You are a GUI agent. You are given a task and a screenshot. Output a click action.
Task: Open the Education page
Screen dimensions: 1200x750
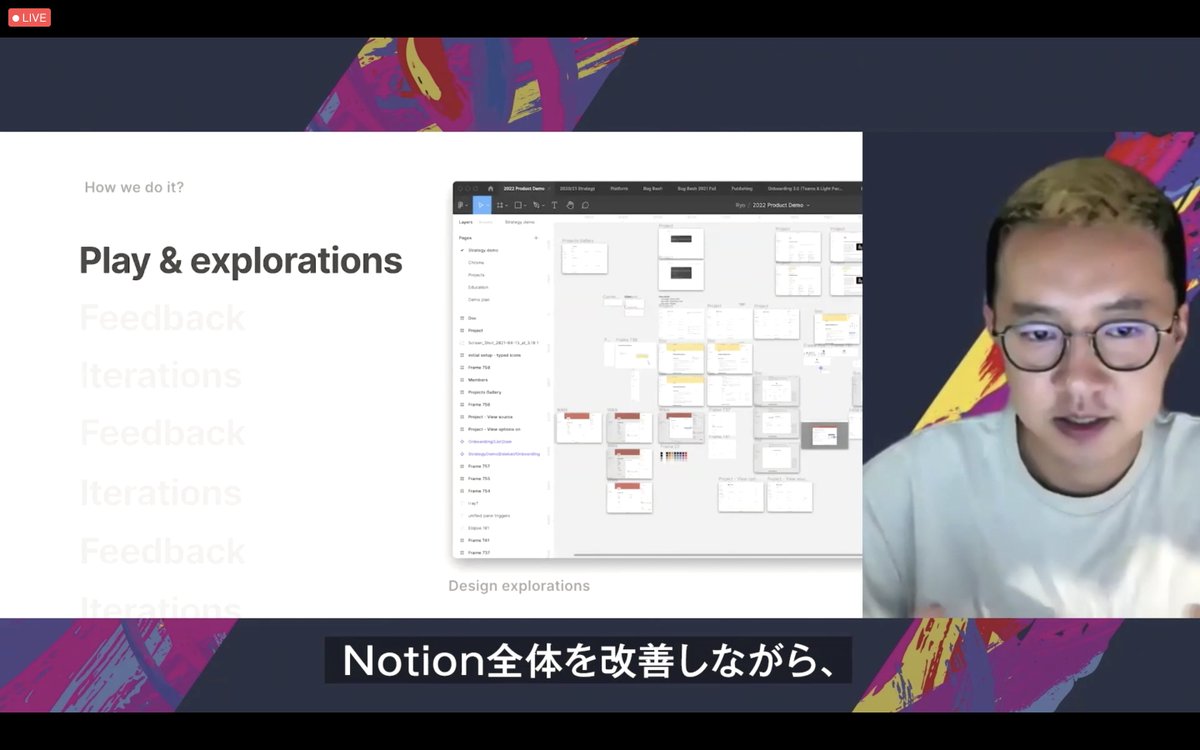tap(478, 287)
